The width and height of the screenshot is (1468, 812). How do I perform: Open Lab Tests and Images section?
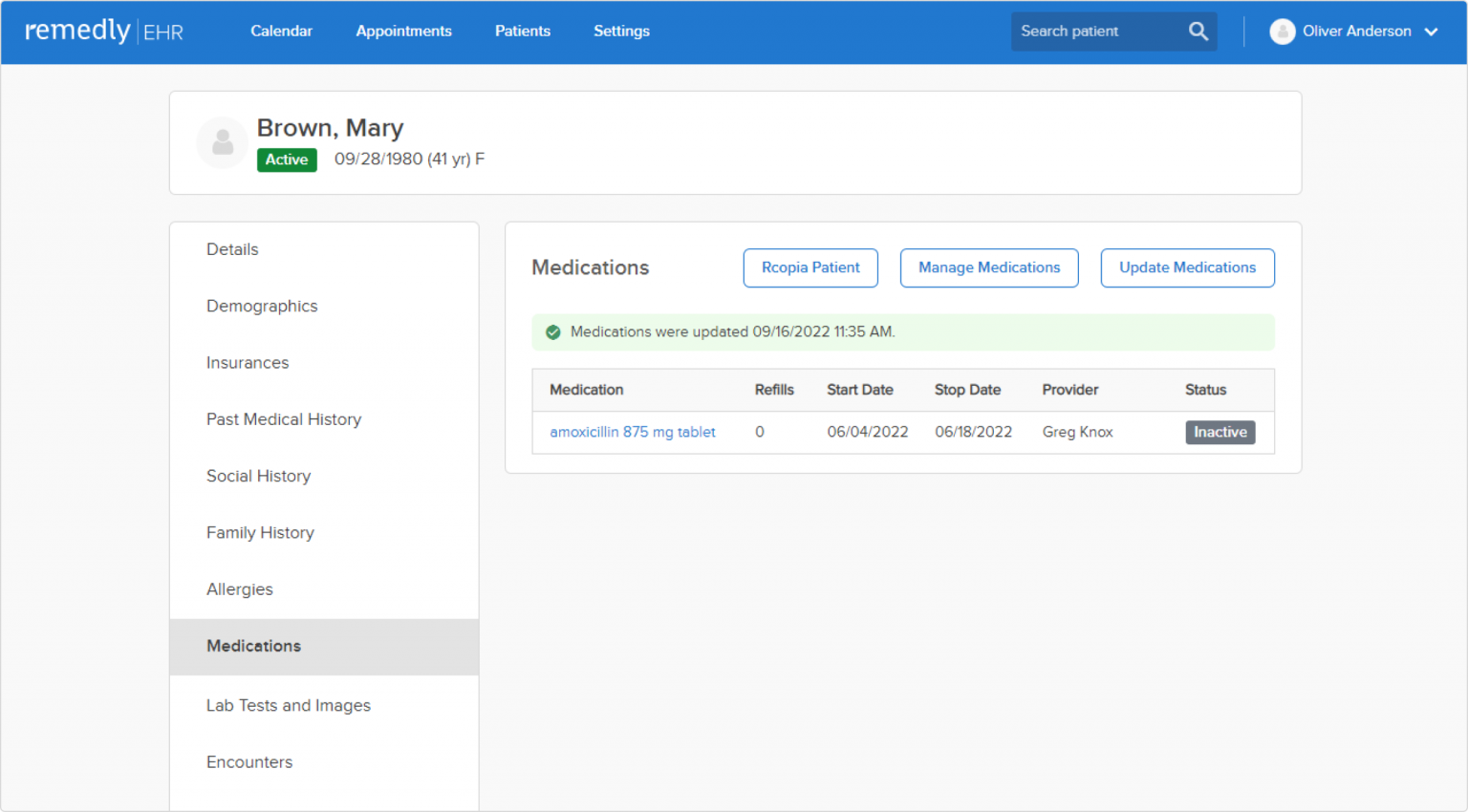point(289,705)
